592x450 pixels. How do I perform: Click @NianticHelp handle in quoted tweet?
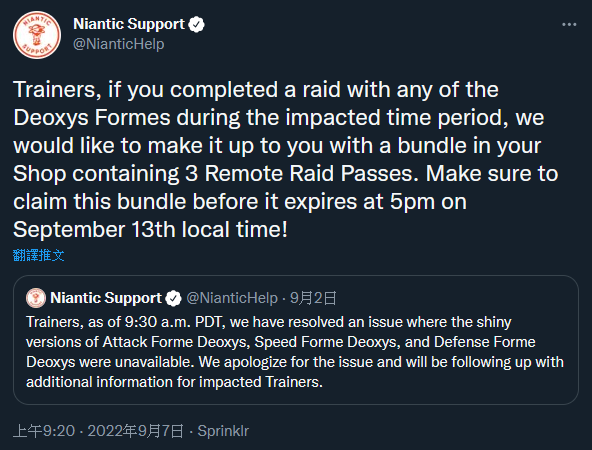tap(232, 298)
